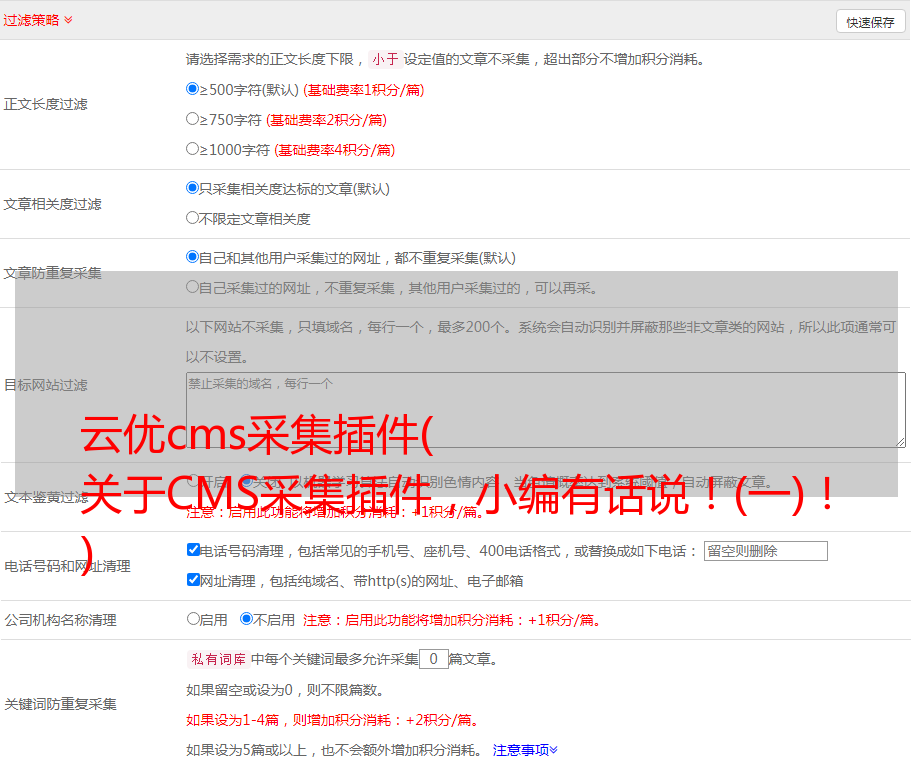Viewport: 912px width, 768px height.
Task: Click the 关键词防重复采集 label
Action: tap(60, 705)
